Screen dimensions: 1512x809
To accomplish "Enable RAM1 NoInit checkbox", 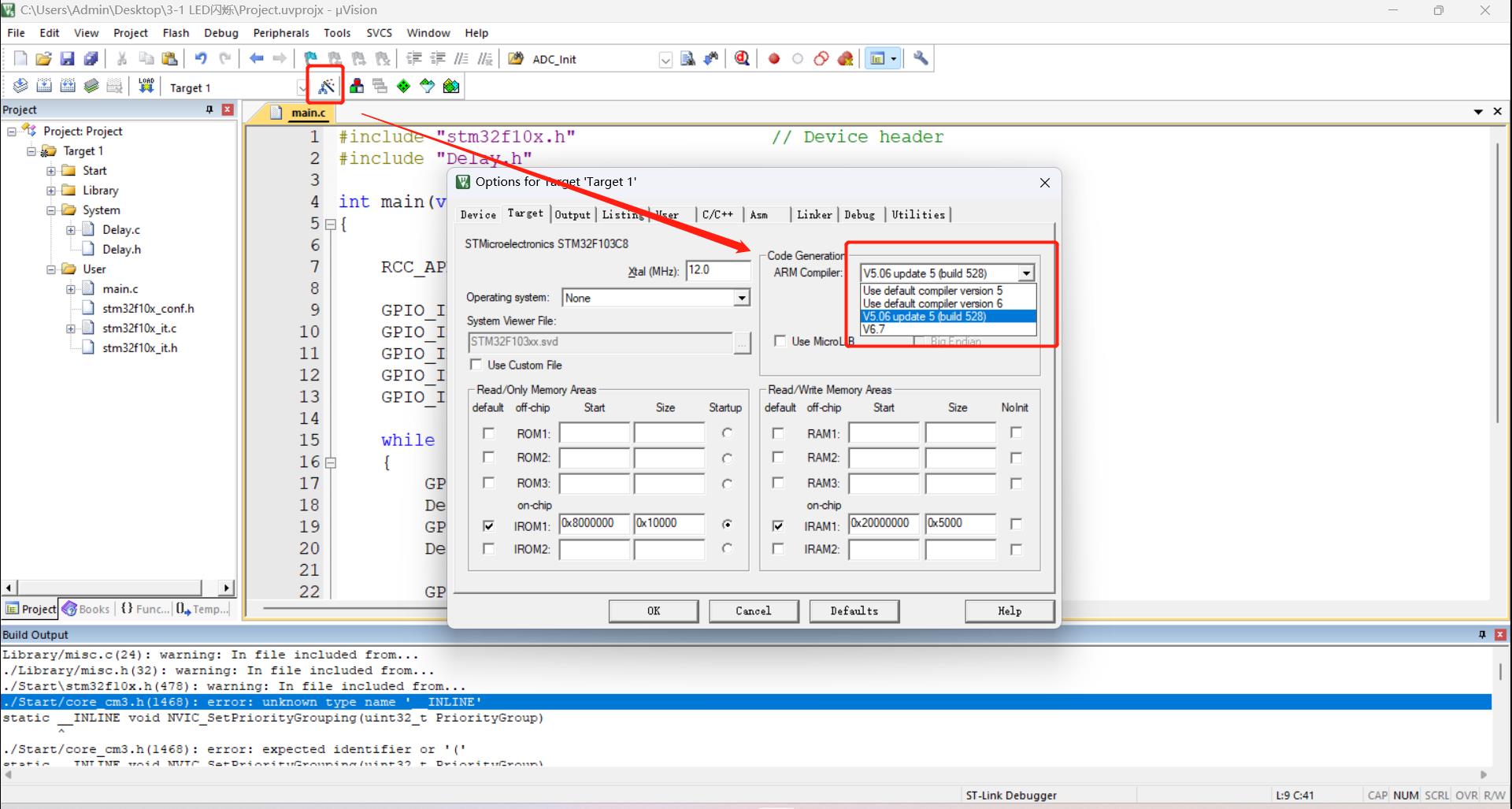I will point(1016,432).
